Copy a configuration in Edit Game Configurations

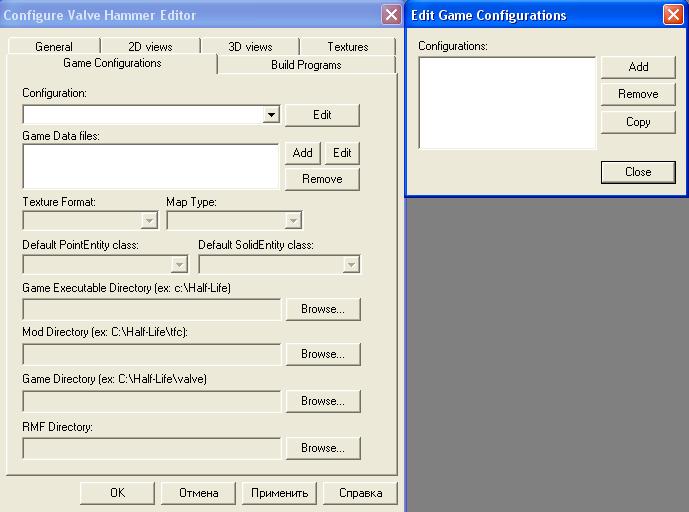(x=638, y=122)
